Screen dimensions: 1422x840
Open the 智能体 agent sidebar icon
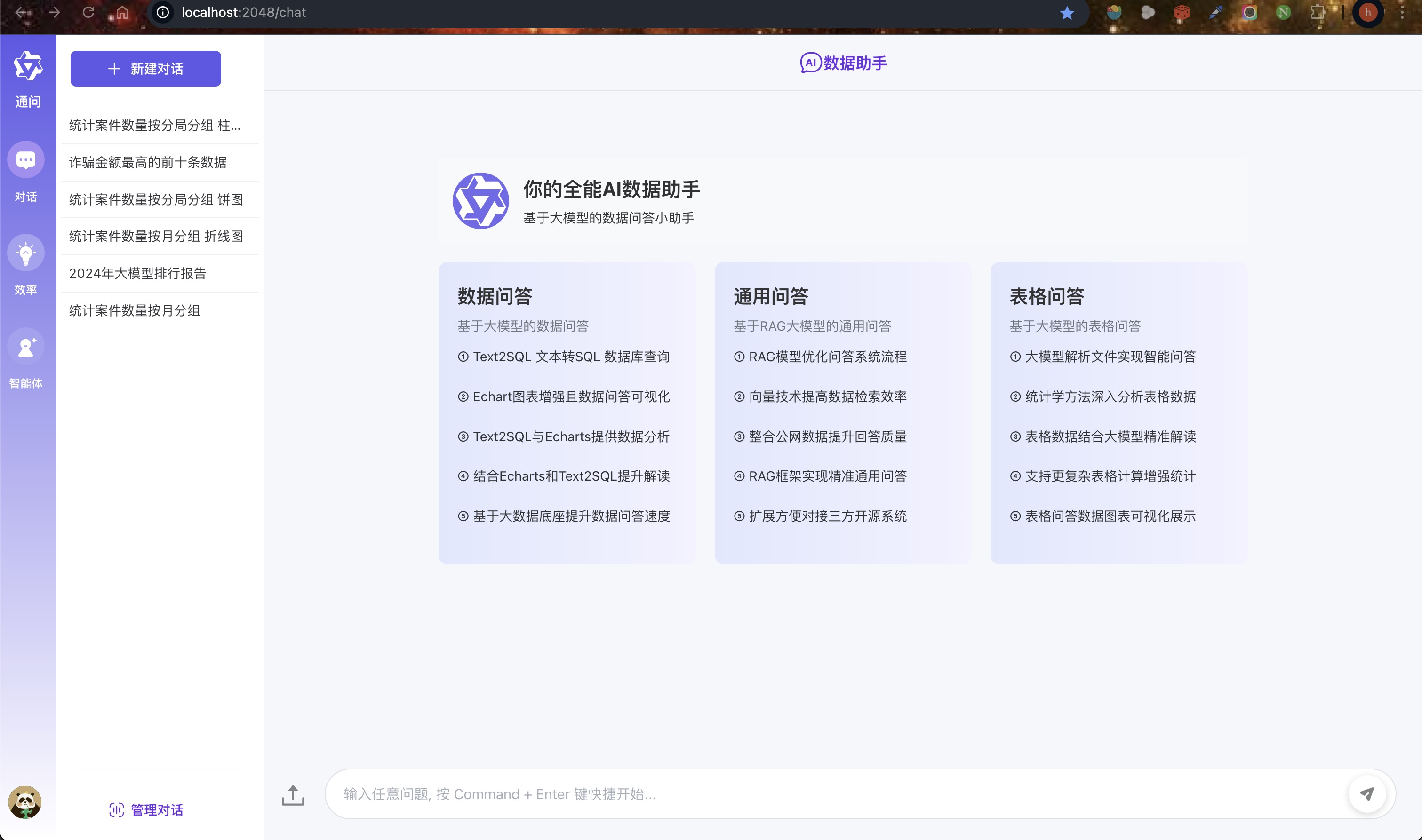pyautogui.click(x=25, y=347)
